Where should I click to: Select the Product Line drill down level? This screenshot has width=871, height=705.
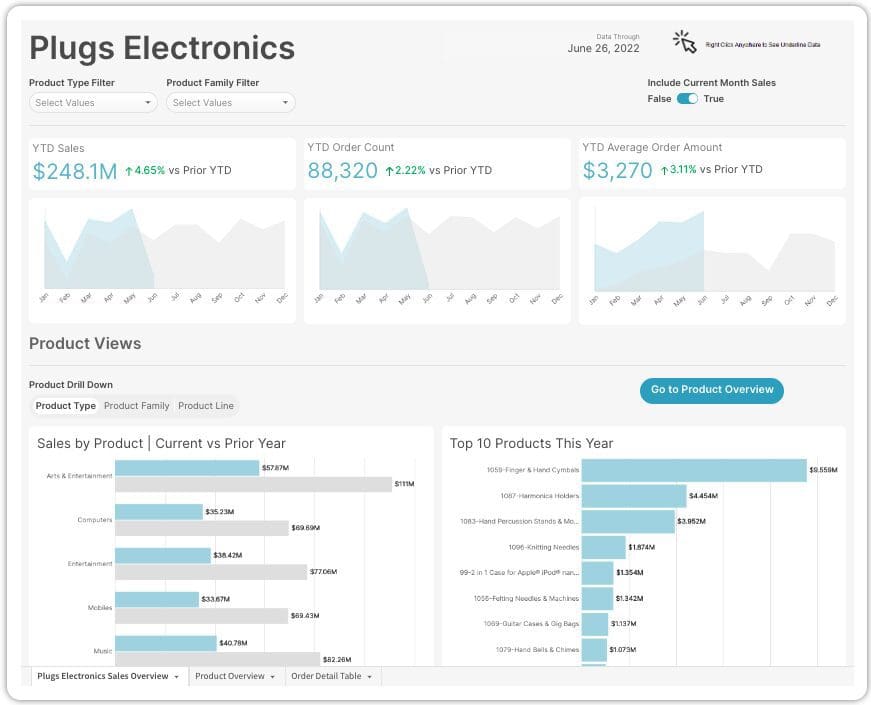pyautogui.click(x=205, y=406)
